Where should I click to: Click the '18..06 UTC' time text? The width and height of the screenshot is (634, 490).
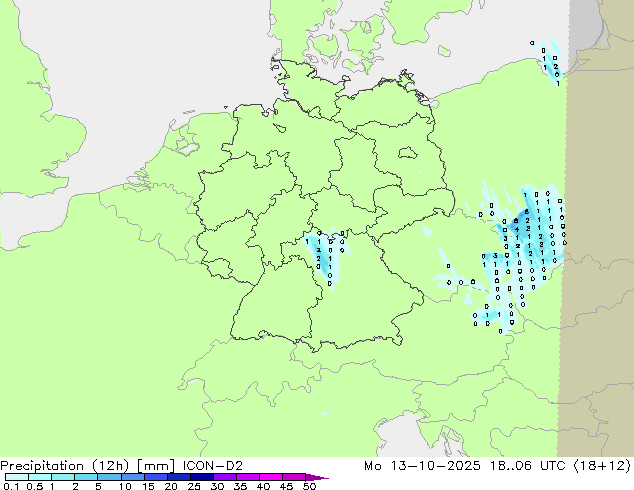[x=530, y=466]
